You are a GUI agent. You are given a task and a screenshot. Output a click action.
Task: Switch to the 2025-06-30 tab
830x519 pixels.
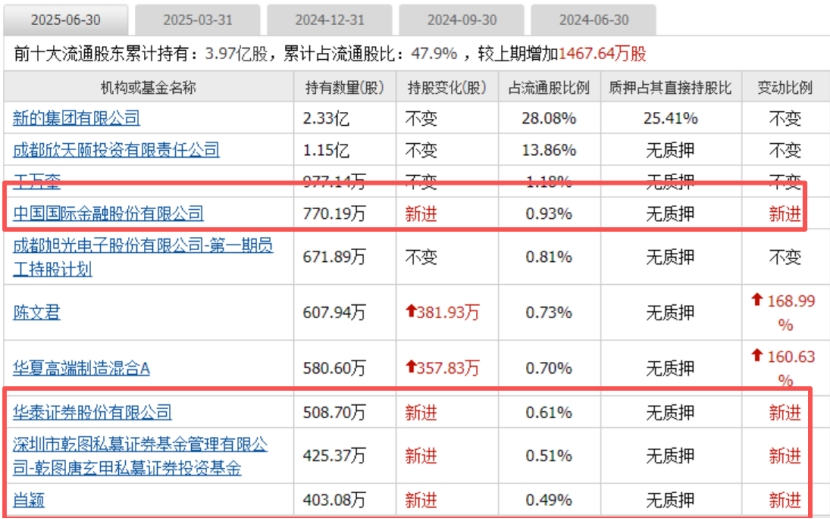tap(66, 20)
